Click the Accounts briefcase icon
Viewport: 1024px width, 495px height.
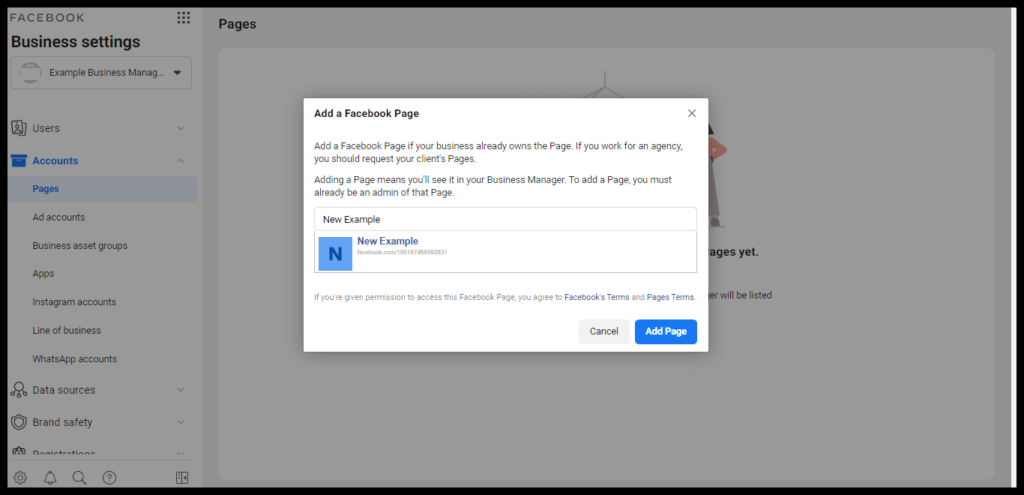tap(19, 161)
